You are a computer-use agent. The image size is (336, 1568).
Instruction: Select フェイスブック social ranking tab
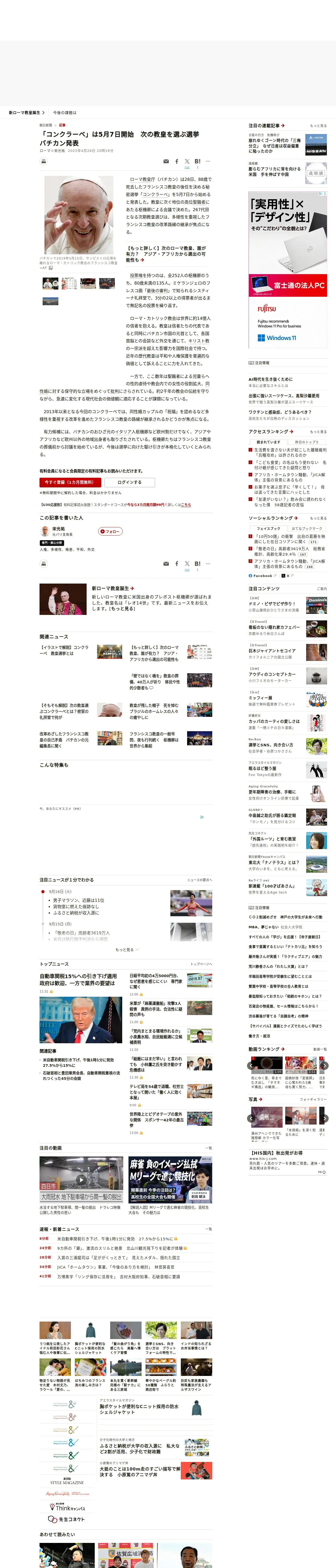pyautogui.click(x=268, y=528)
